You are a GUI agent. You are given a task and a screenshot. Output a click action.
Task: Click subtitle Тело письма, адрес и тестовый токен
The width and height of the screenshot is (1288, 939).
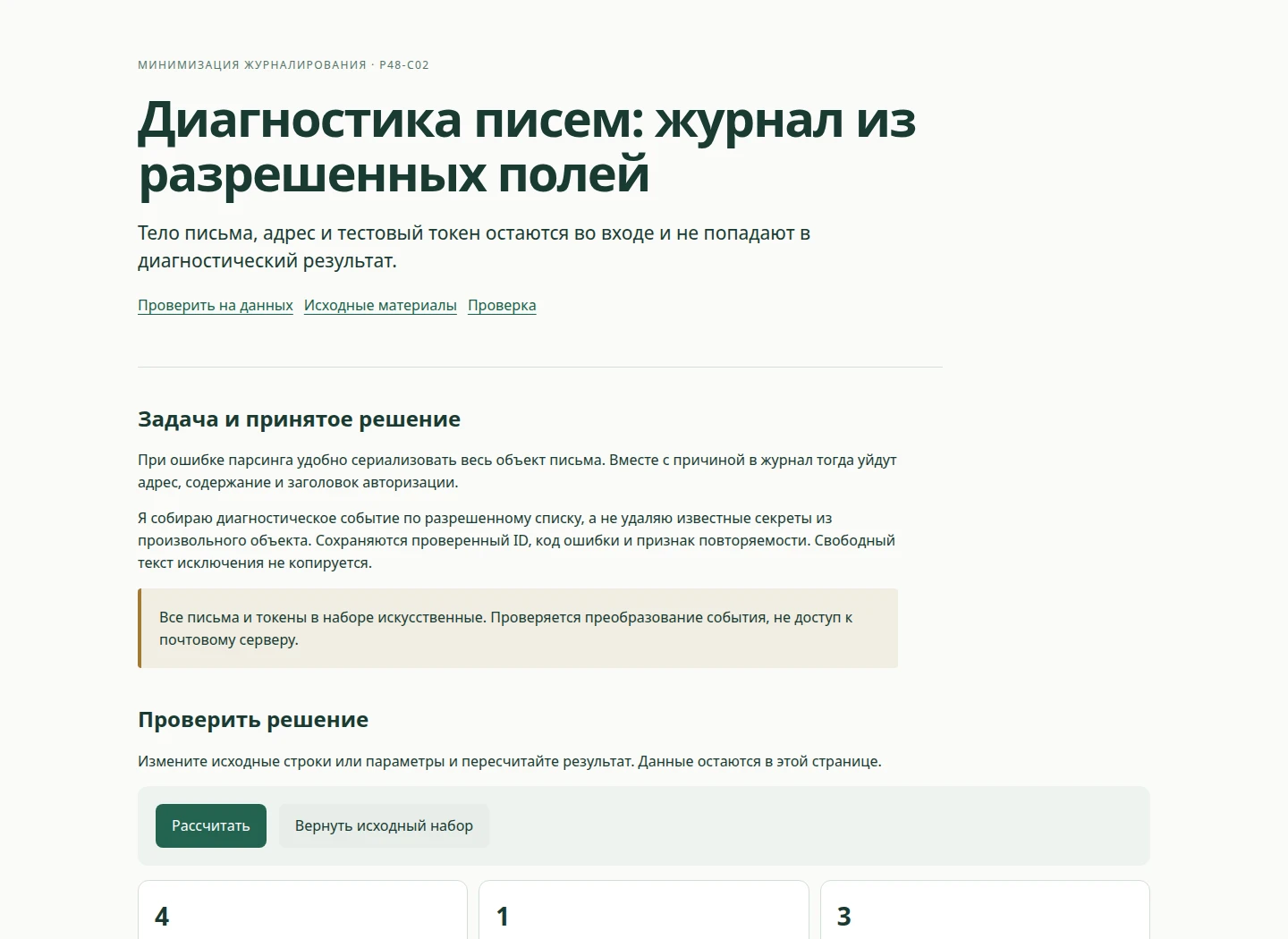pos(474,247)
